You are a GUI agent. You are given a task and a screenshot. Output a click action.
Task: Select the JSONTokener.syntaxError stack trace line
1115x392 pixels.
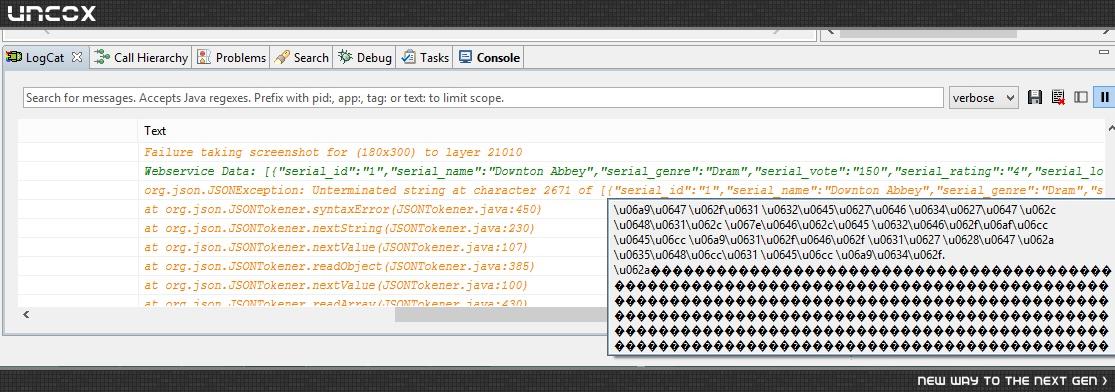(343, 209)
